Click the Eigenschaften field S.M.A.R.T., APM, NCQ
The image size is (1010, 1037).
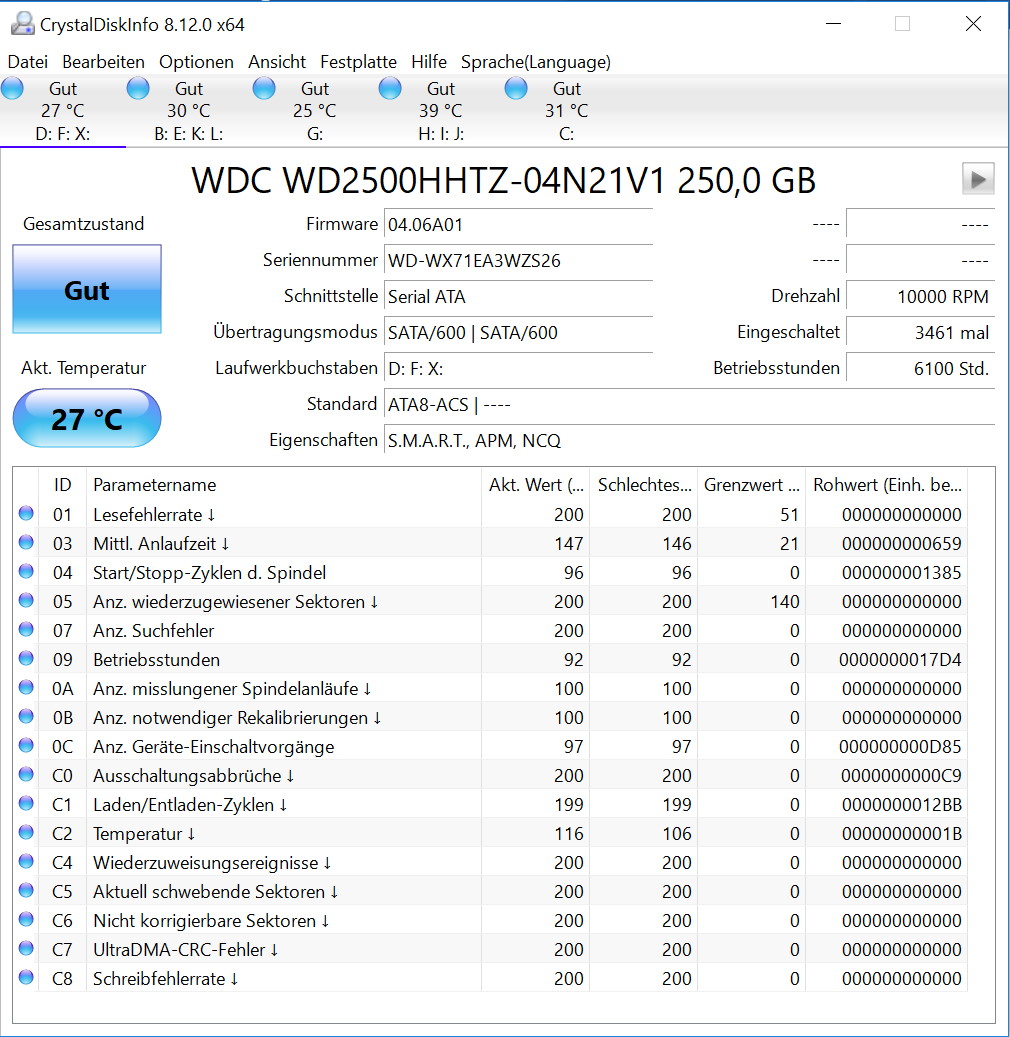pyautogui.click(x=689, y=440)
